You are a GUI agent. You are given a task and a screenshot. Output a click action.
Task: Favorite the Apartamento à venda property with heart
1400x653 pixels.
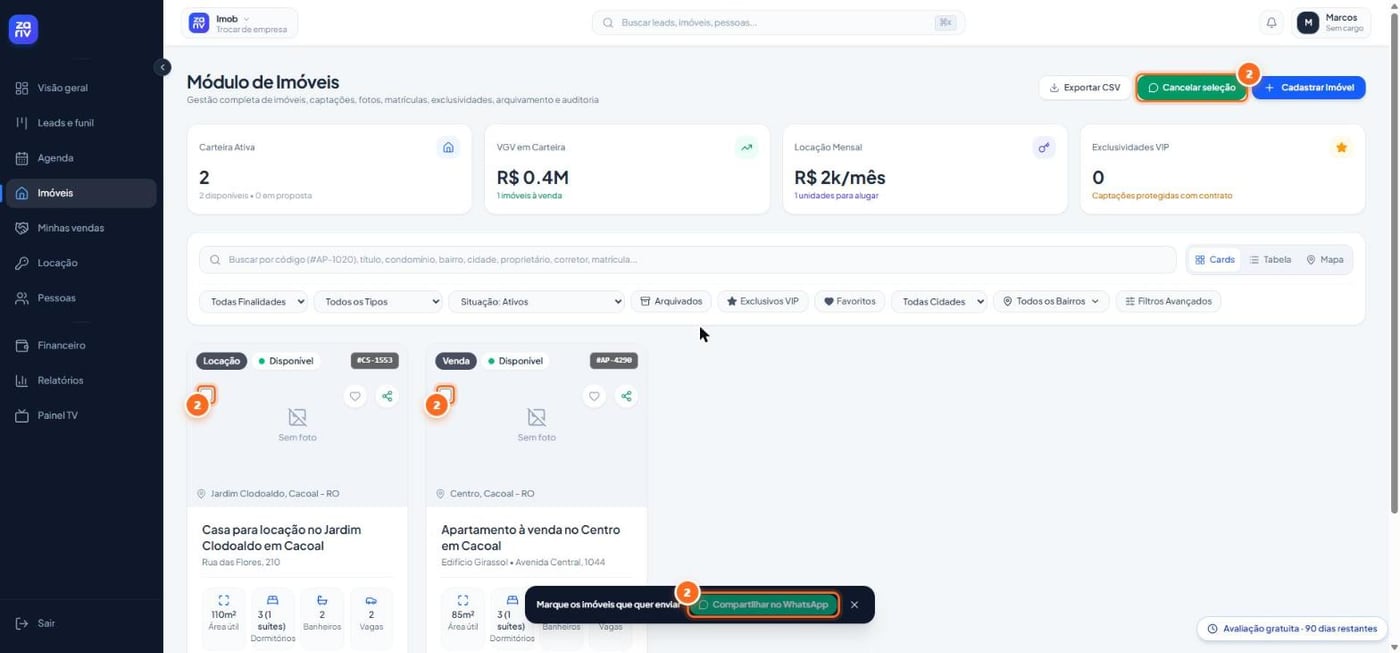coord(594,396)
